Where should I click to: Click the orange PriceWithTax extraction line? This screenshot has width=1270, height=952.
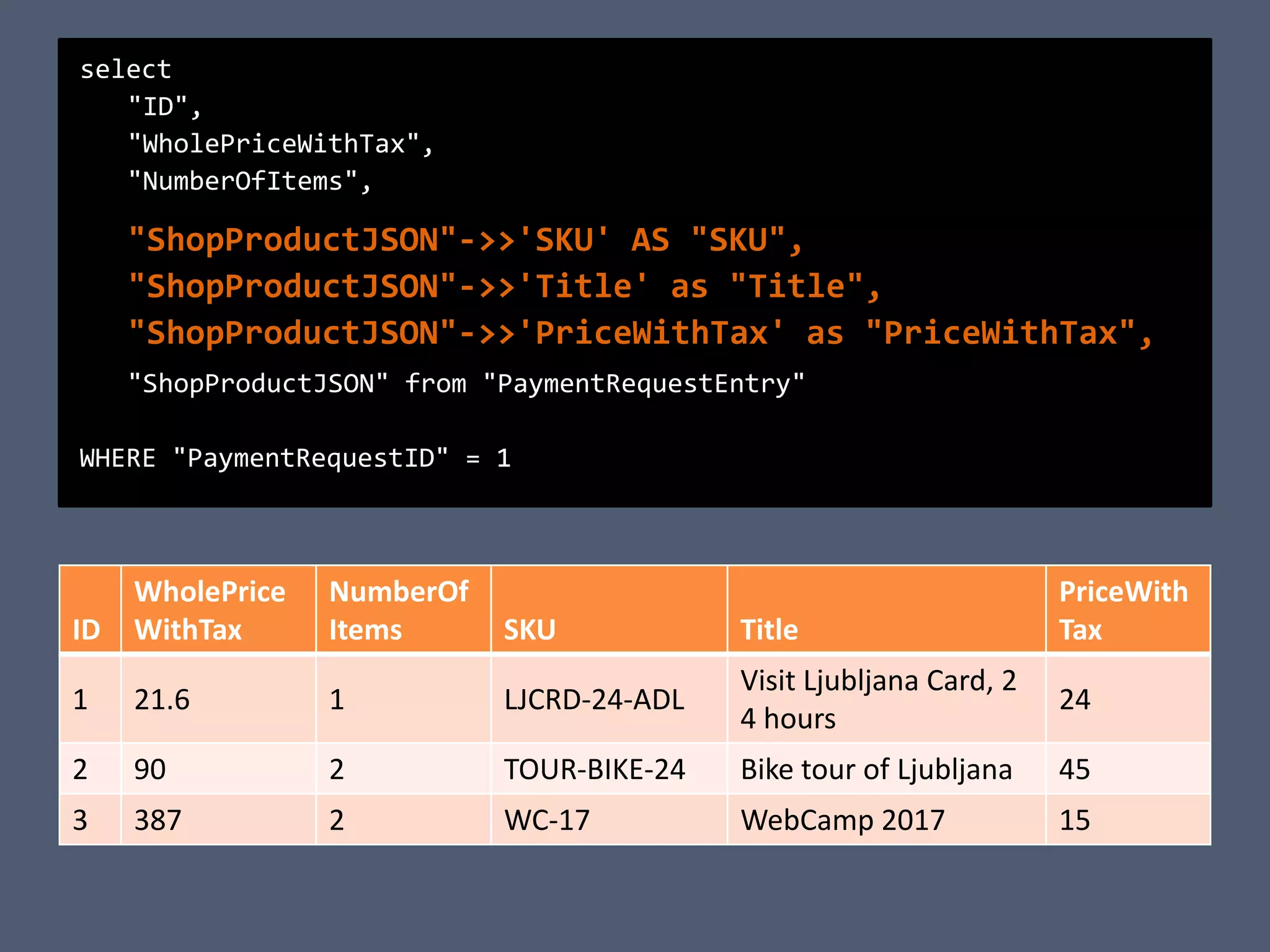(x=641, y=333)
